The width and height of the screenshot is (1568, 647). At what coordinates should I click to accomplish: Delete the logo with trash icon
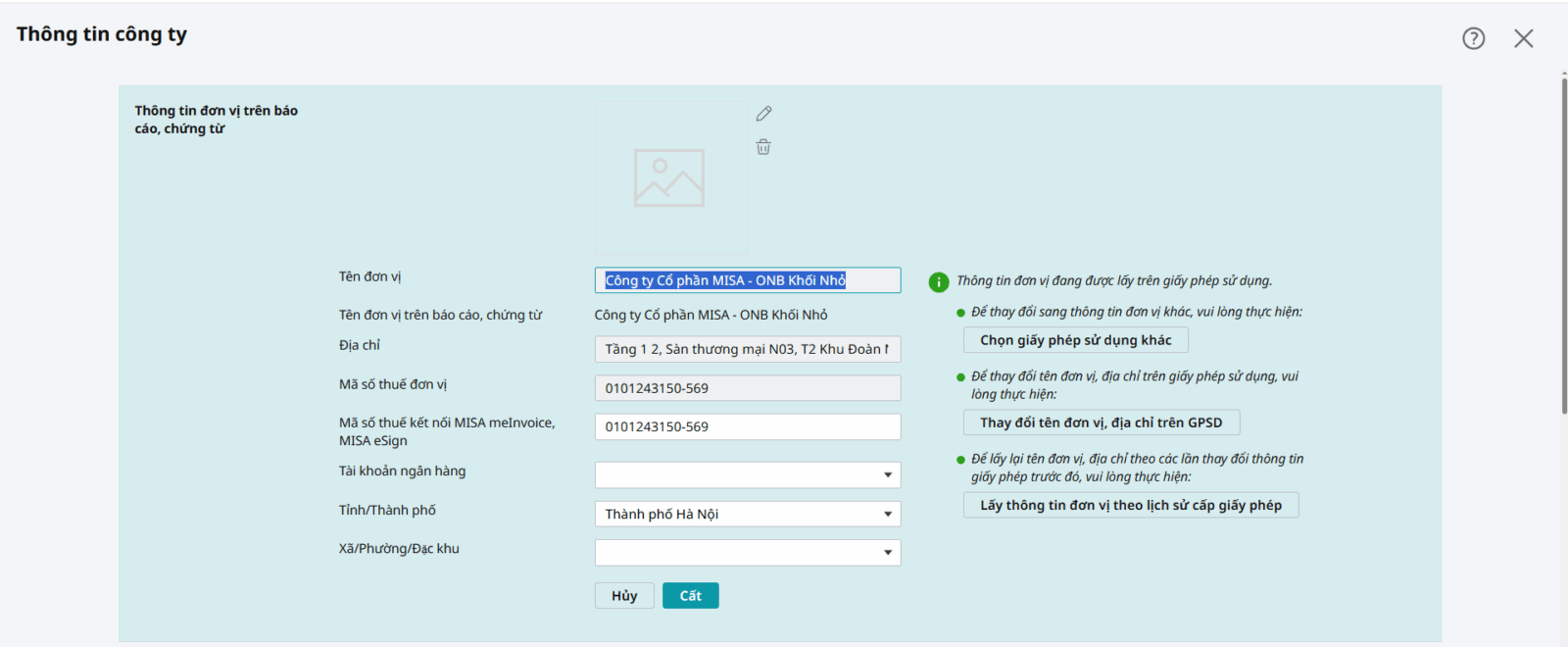763,147
